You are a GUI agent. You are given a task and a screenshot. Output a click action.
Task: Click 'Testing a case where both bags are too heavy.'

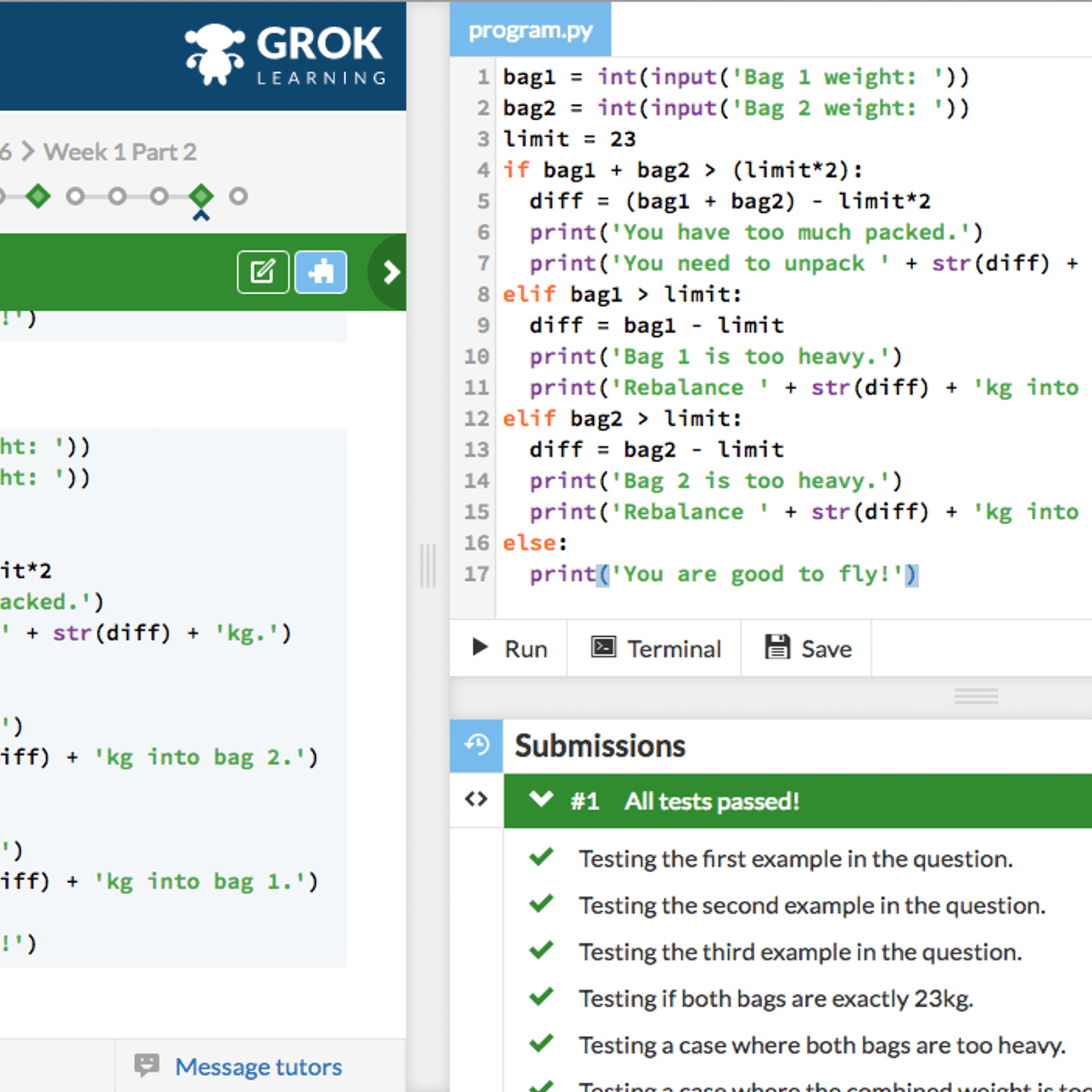pyautogui.click(x=822, y=1045)
